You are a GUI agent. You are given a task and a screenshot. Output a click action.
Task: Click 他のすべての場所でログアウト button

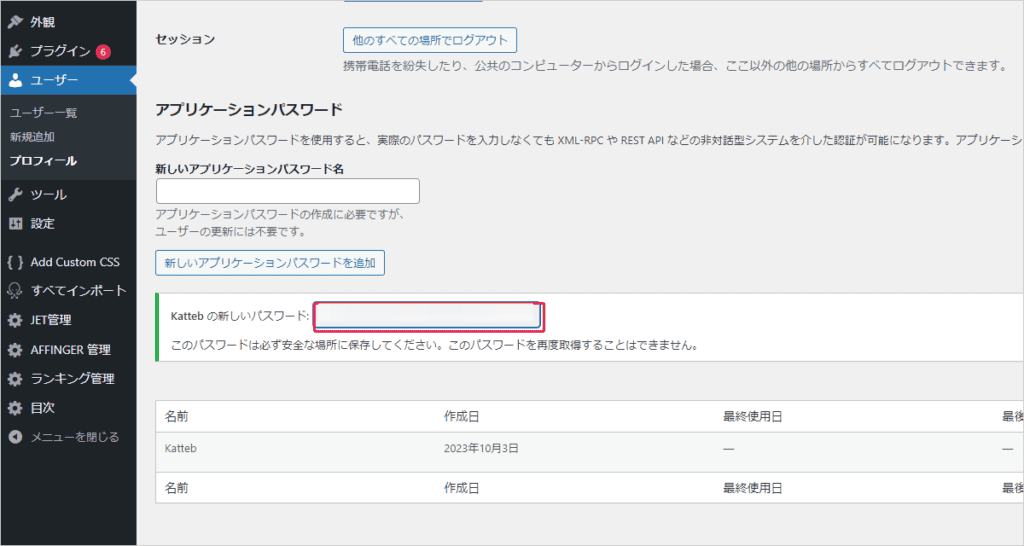430,40
